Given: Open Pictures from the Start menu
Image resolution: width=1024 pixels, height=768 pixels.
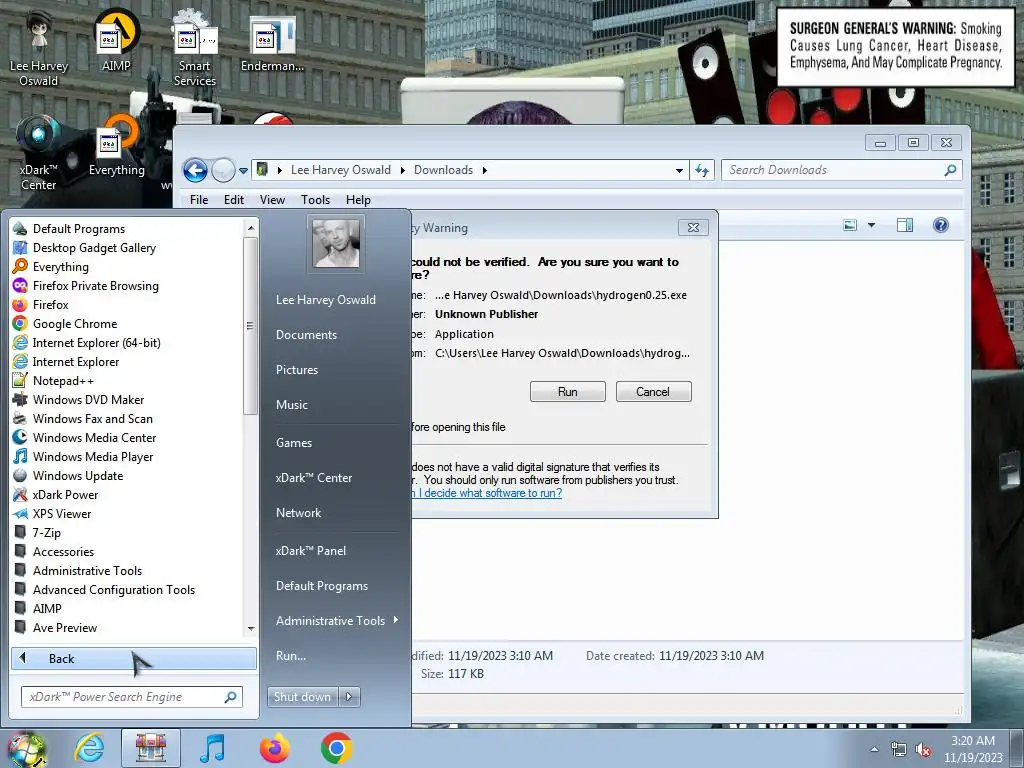Looking at the screenshot, I should pos(296,370).
